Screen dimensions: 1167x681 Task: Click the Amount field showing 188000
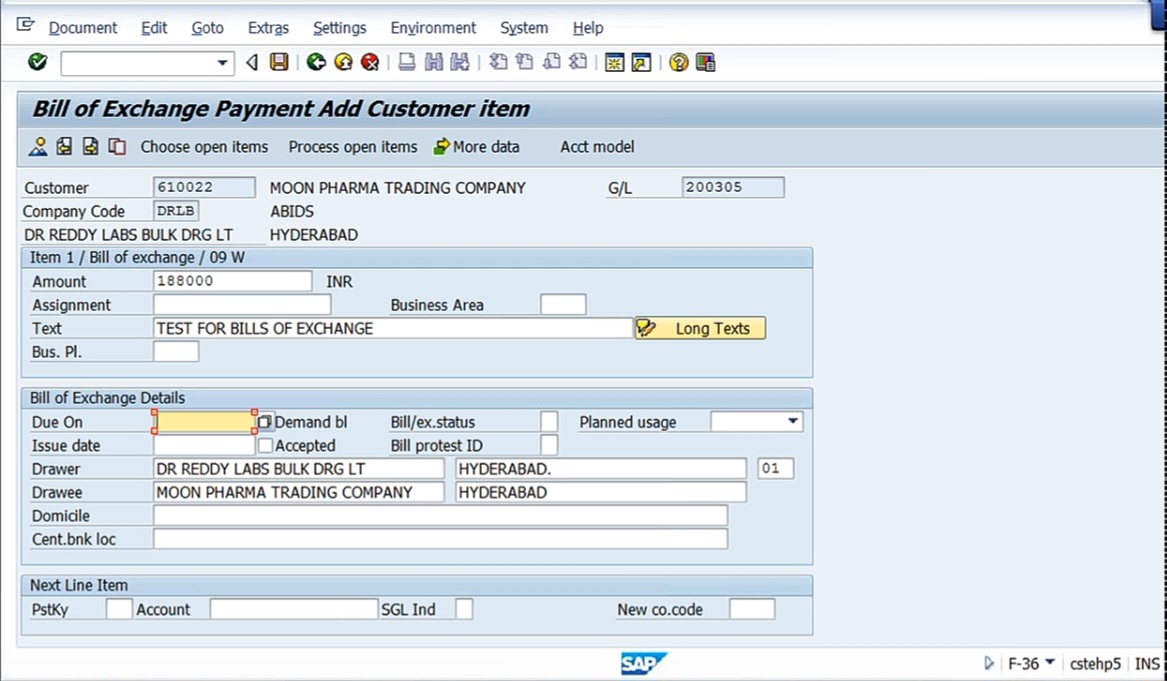233,281
